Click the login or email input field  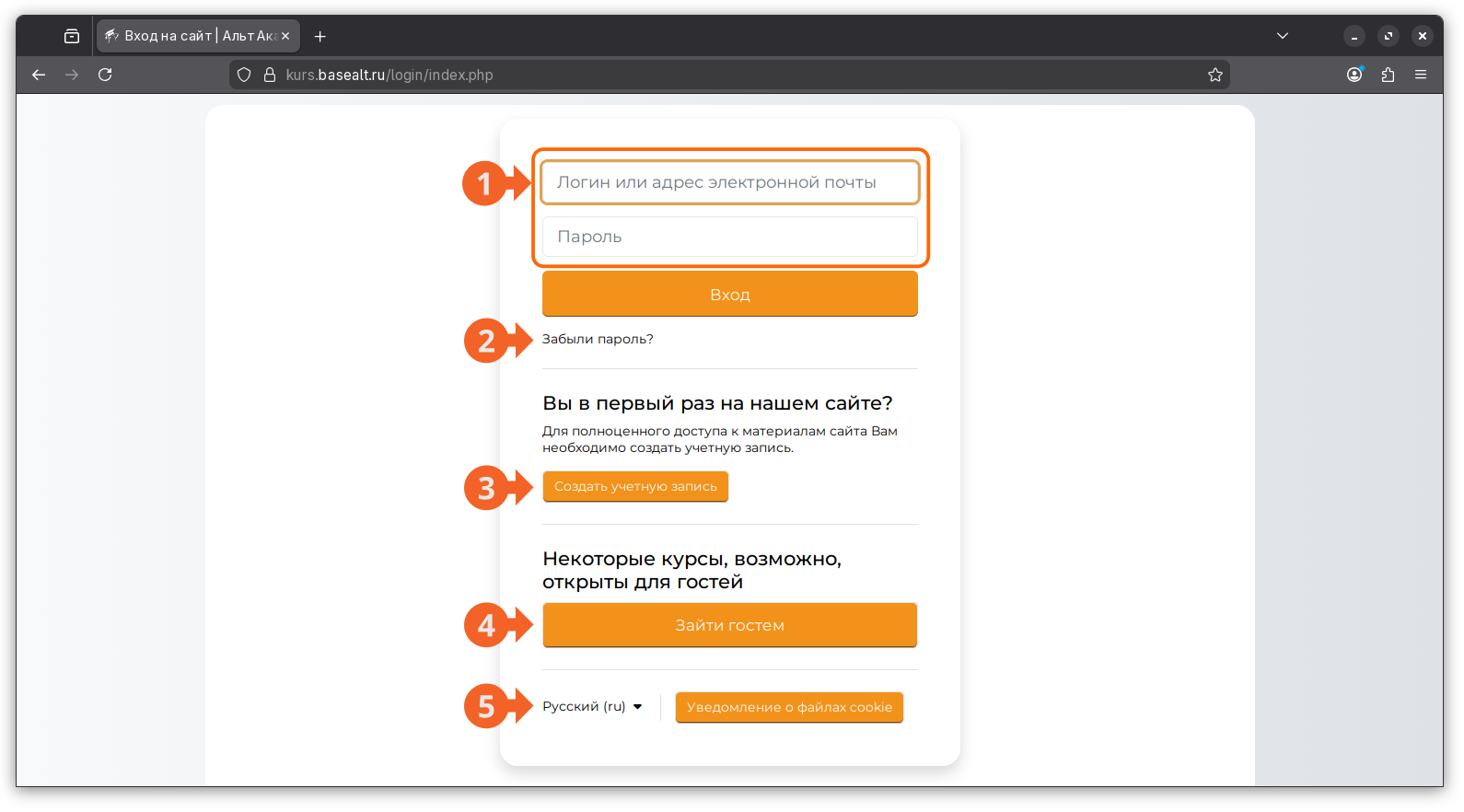(x=729, y=182)
